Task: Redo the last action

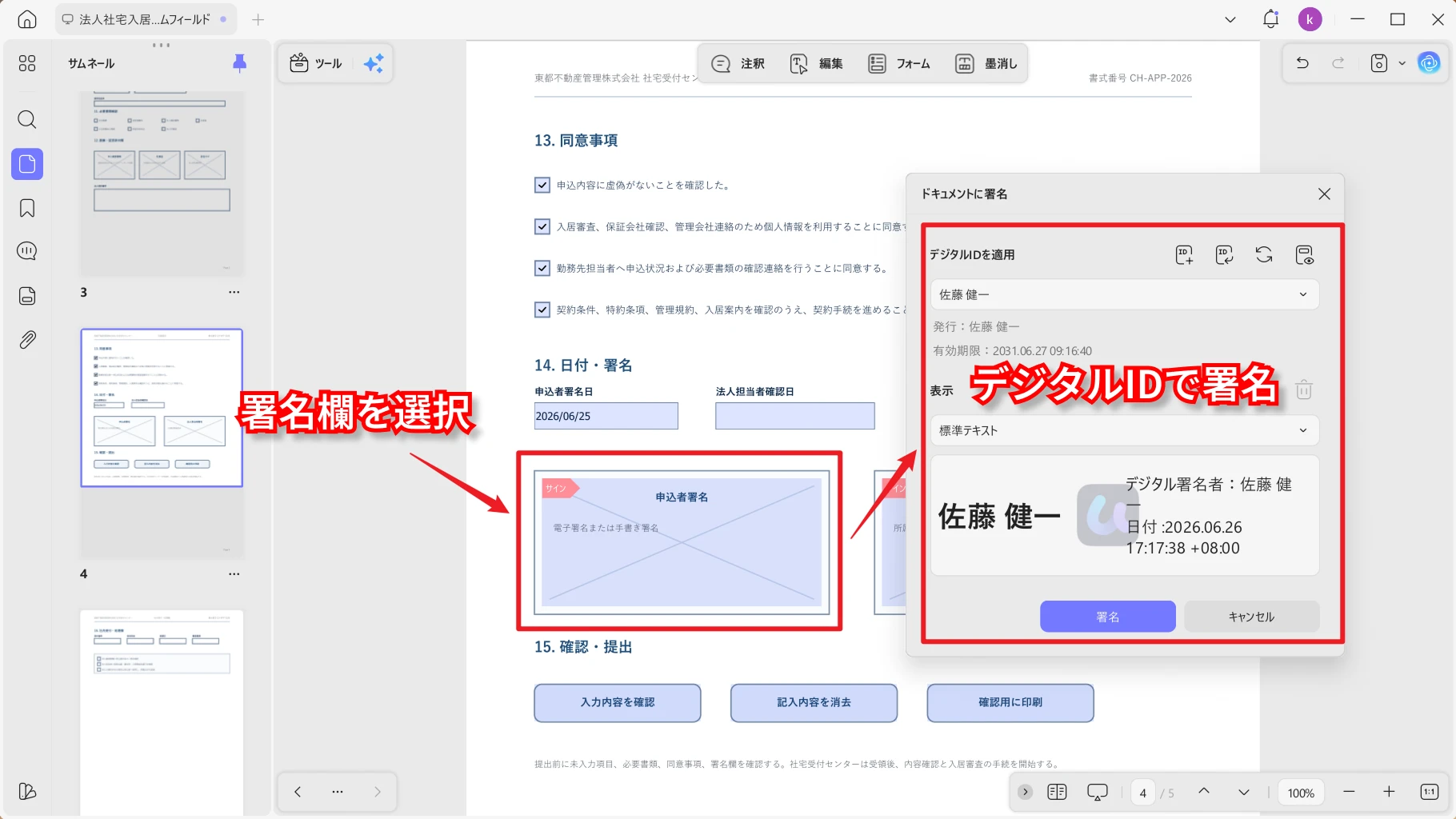Action: (1338, 62)
